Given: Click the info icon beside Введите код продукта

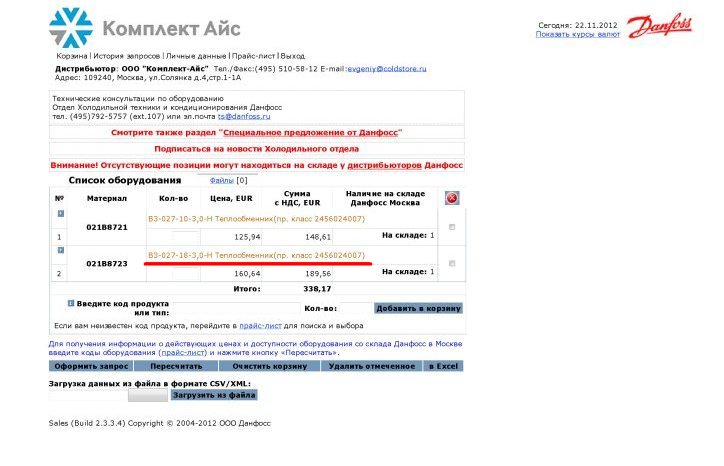Looking at the screenshot, I should point(71,303).
